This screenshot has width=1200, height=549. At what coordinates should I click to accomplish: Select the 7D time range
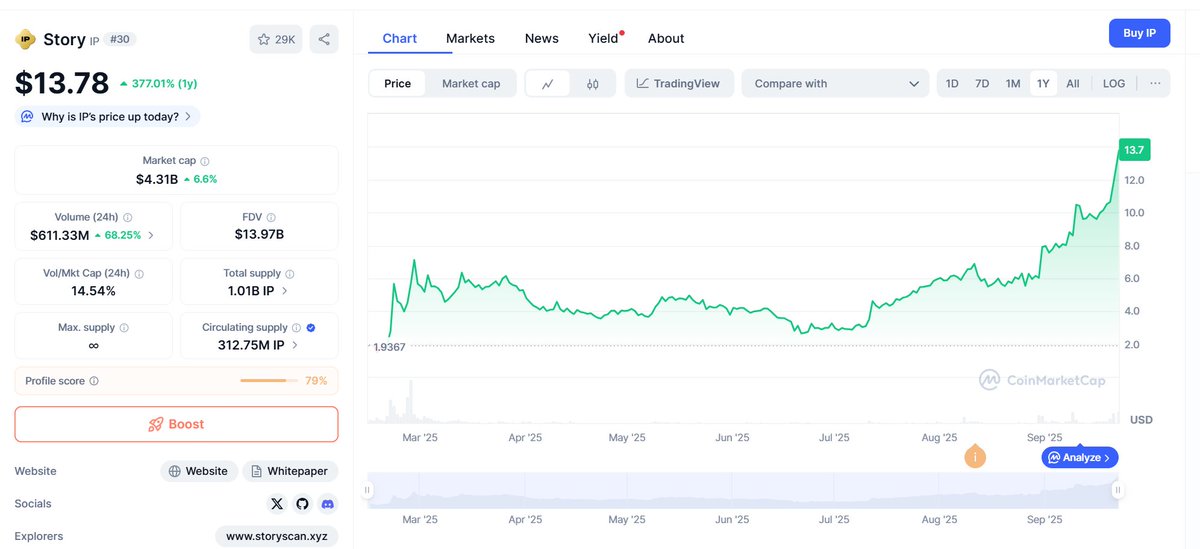[x=982, y=84]
